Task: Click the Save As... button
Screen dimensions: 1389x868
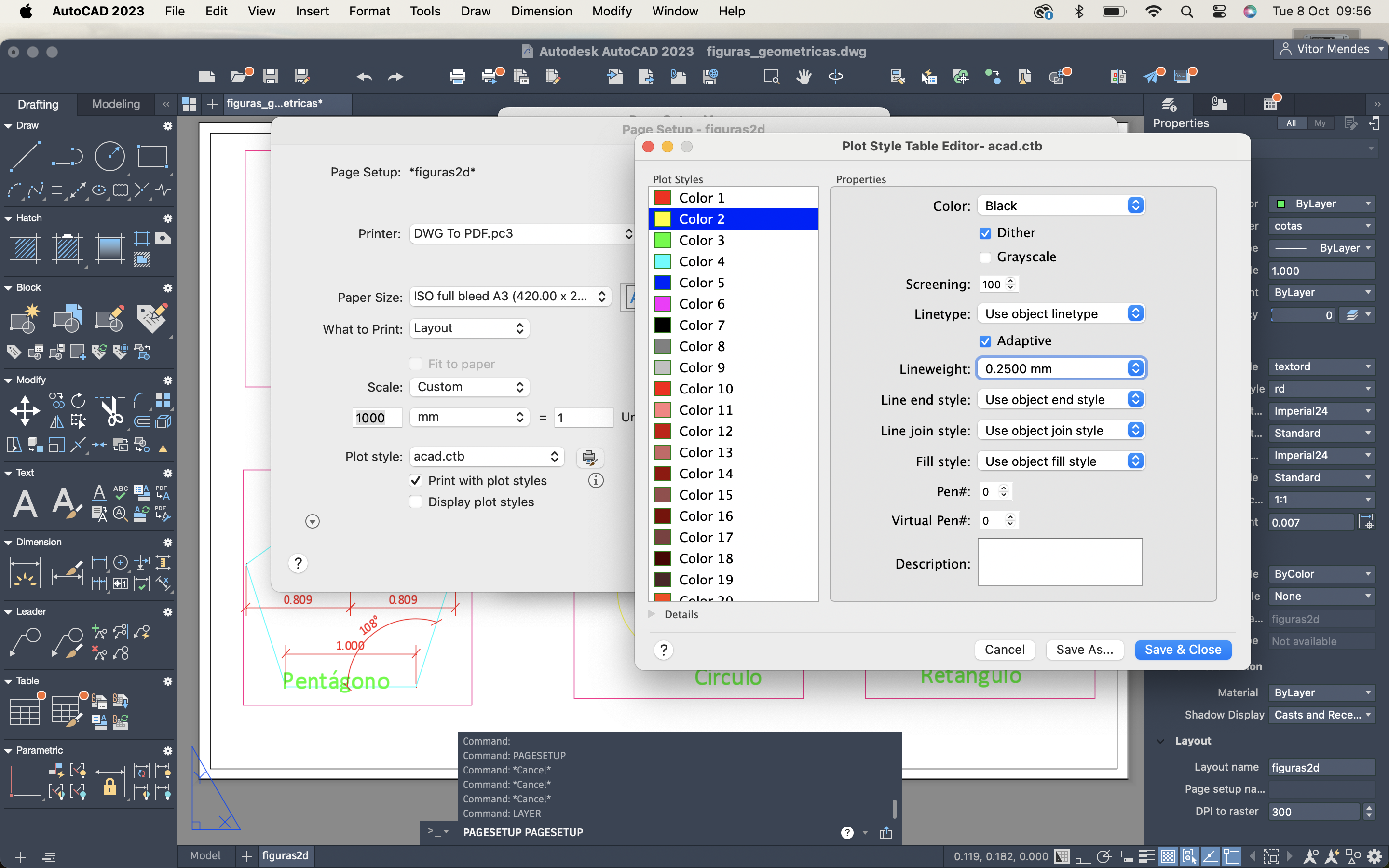Action: [1085, 650]
